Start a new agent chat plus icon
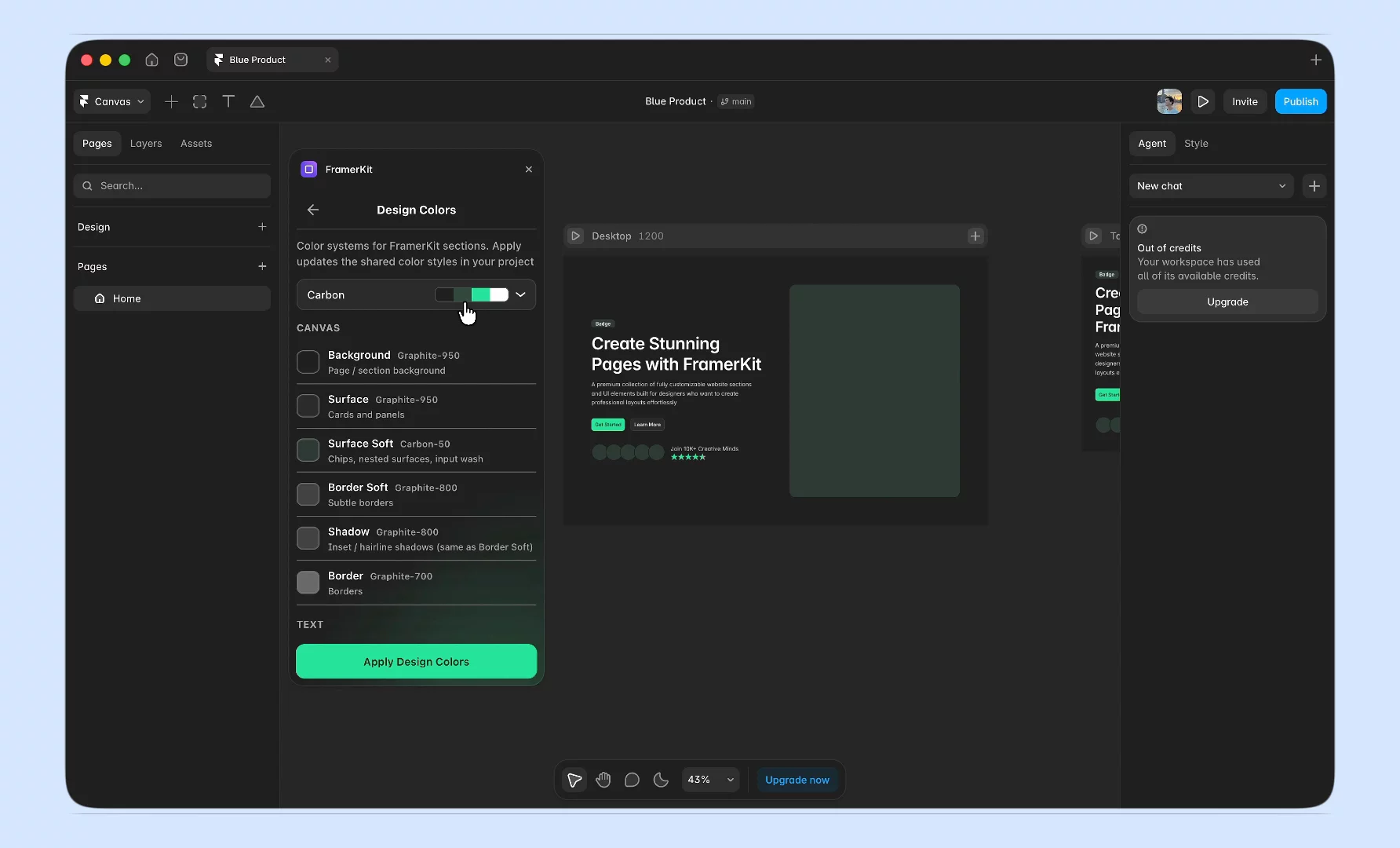Viewport: 1400px width, 848px height. click(1314, 186)
